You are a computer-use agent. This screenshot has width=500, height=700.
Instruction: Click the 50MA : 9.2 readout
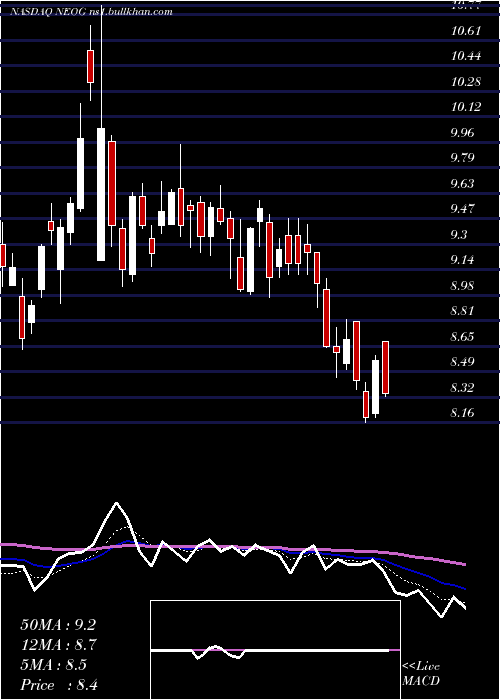tap(58, 625)
